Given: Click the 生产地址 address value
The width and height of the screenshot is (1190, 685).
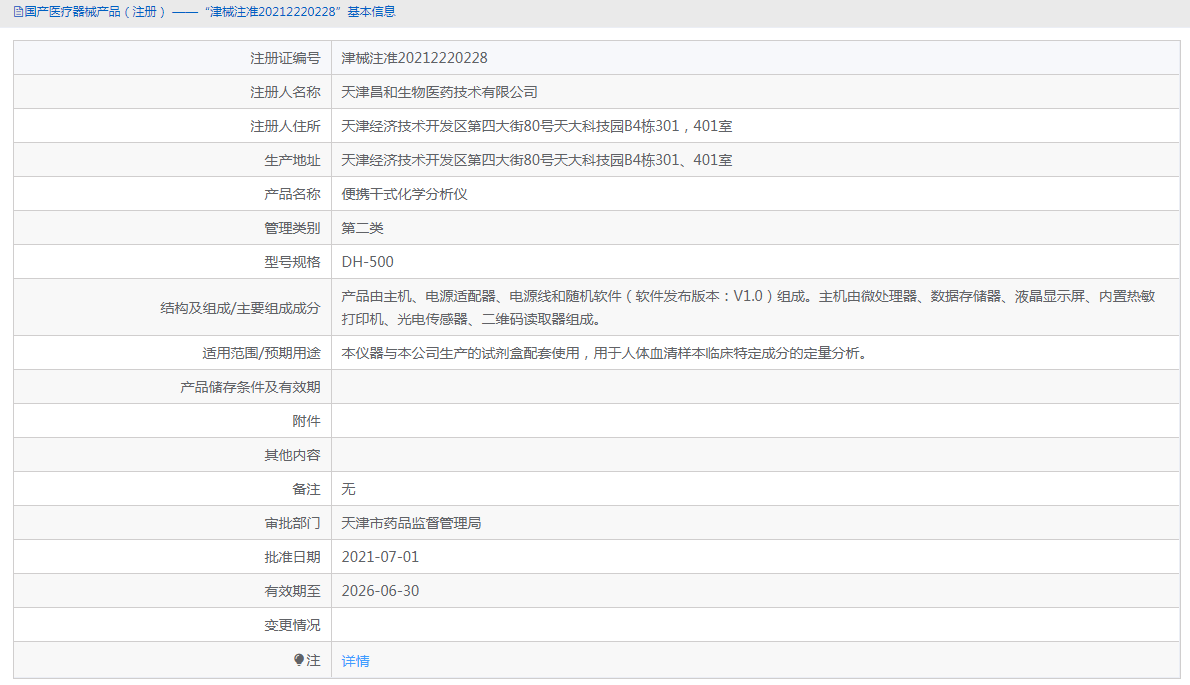Looking at the screenshot, I should point(537,160).
